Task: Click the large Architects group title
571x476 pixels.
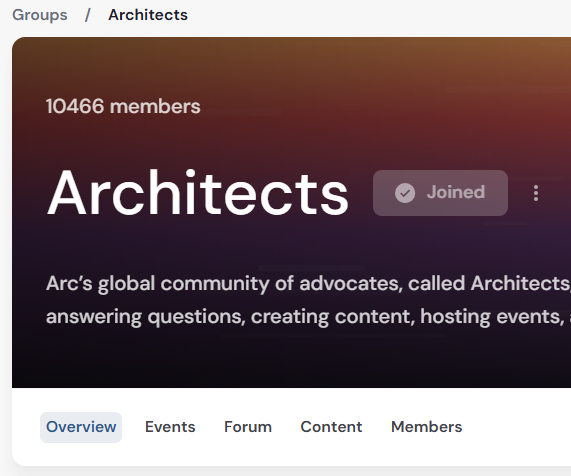Action: pos(198,192)
